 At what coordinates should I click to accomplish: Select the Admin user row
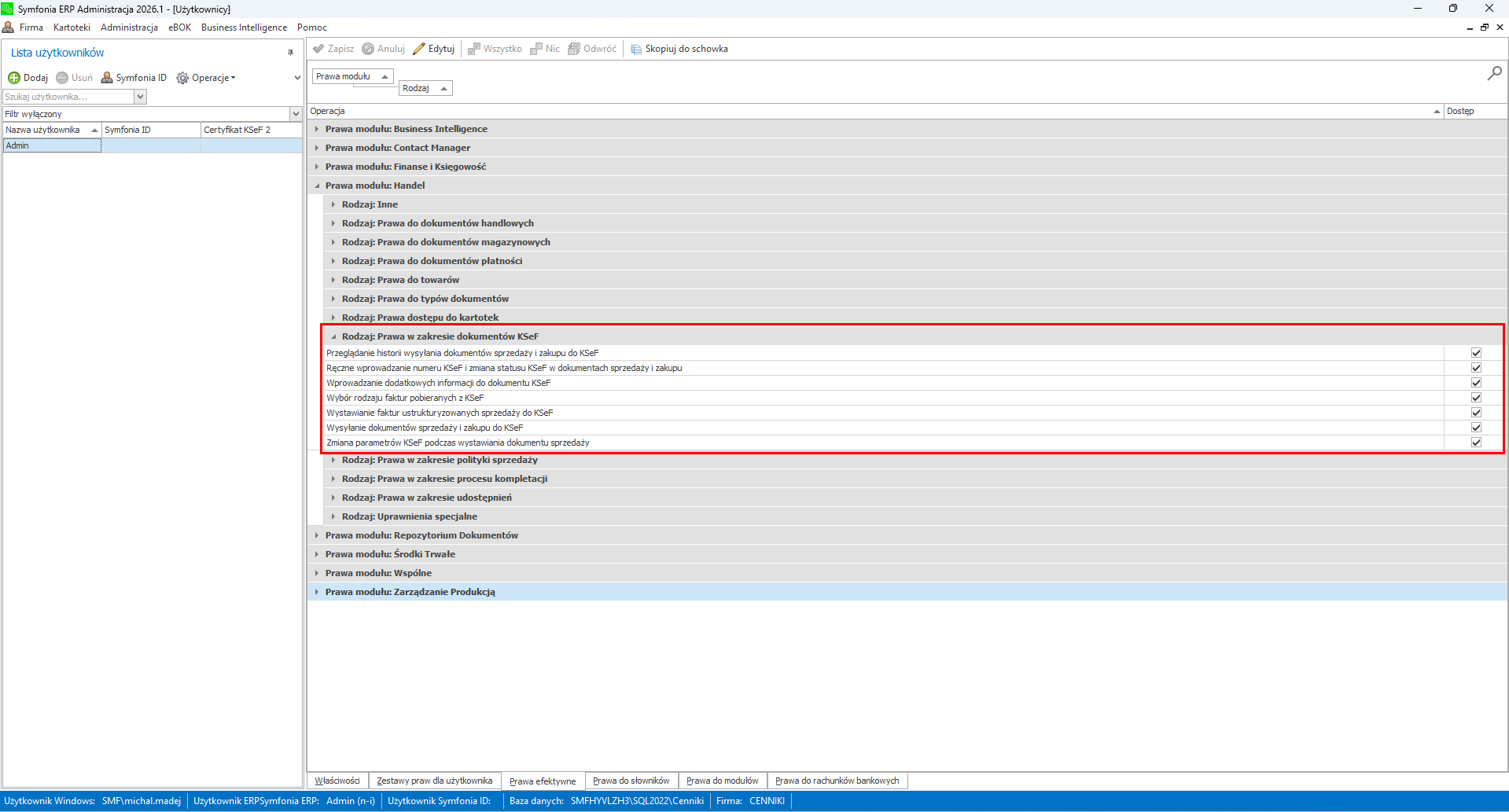click(x=52, y=145)
